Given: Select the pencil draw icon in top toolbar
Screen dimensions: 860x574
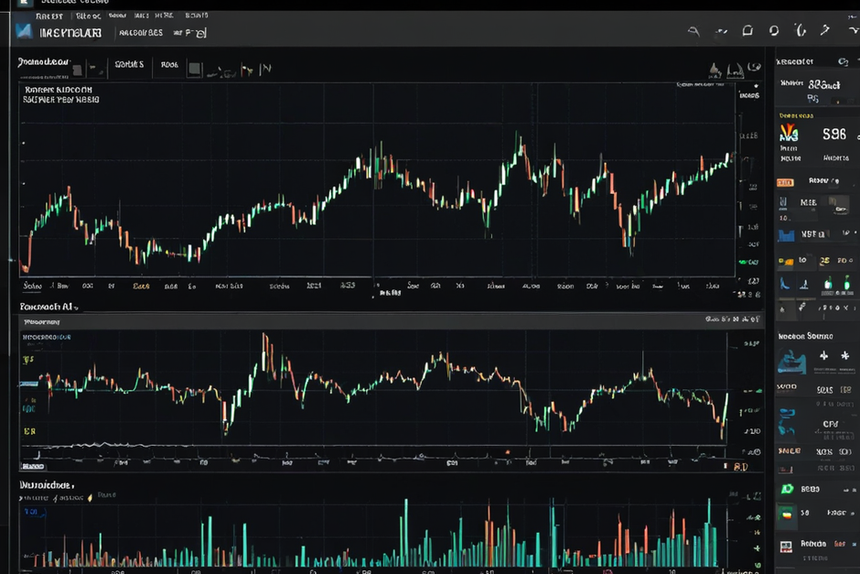Looking at the screenshot, I should (x=825, y=30).
